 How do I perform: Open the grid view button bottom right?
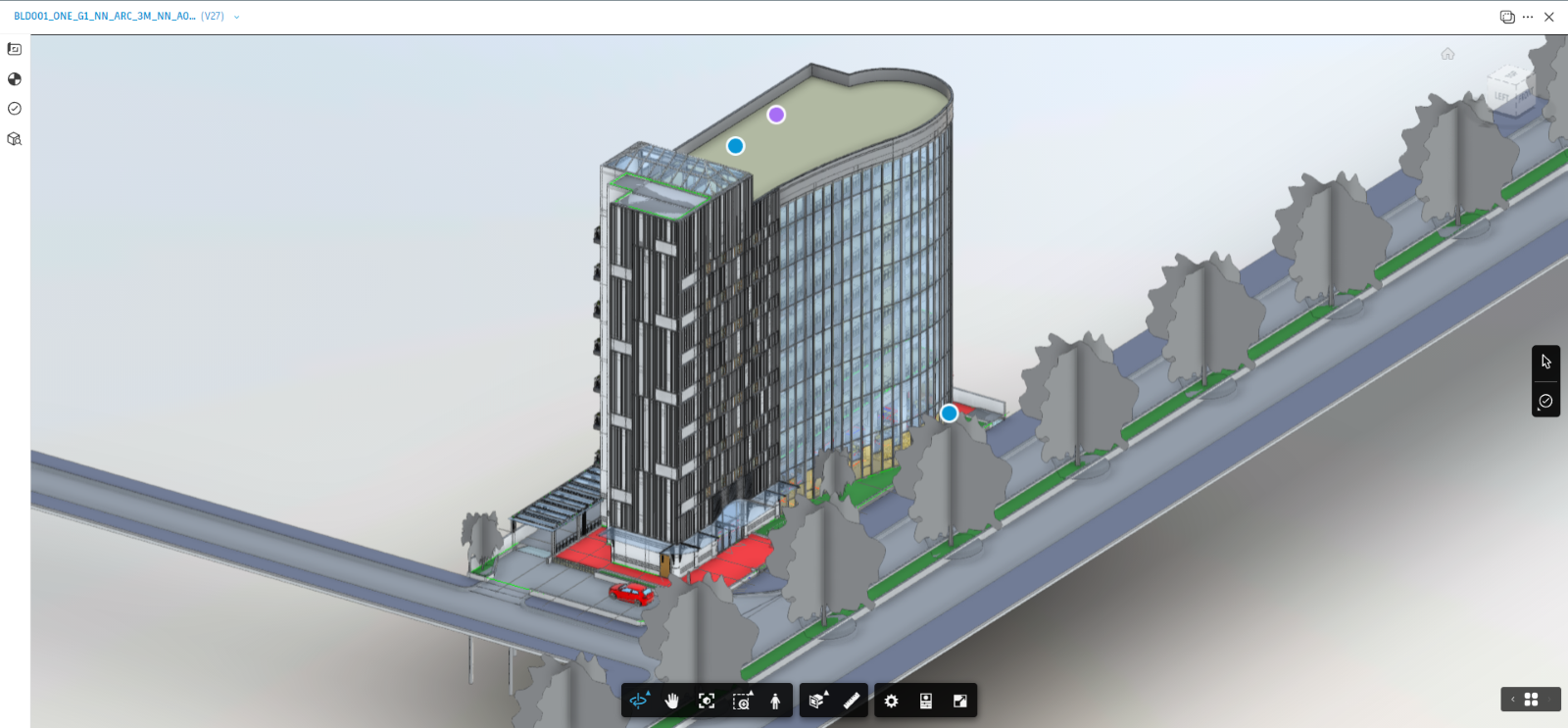click(x=1532, y=700)
